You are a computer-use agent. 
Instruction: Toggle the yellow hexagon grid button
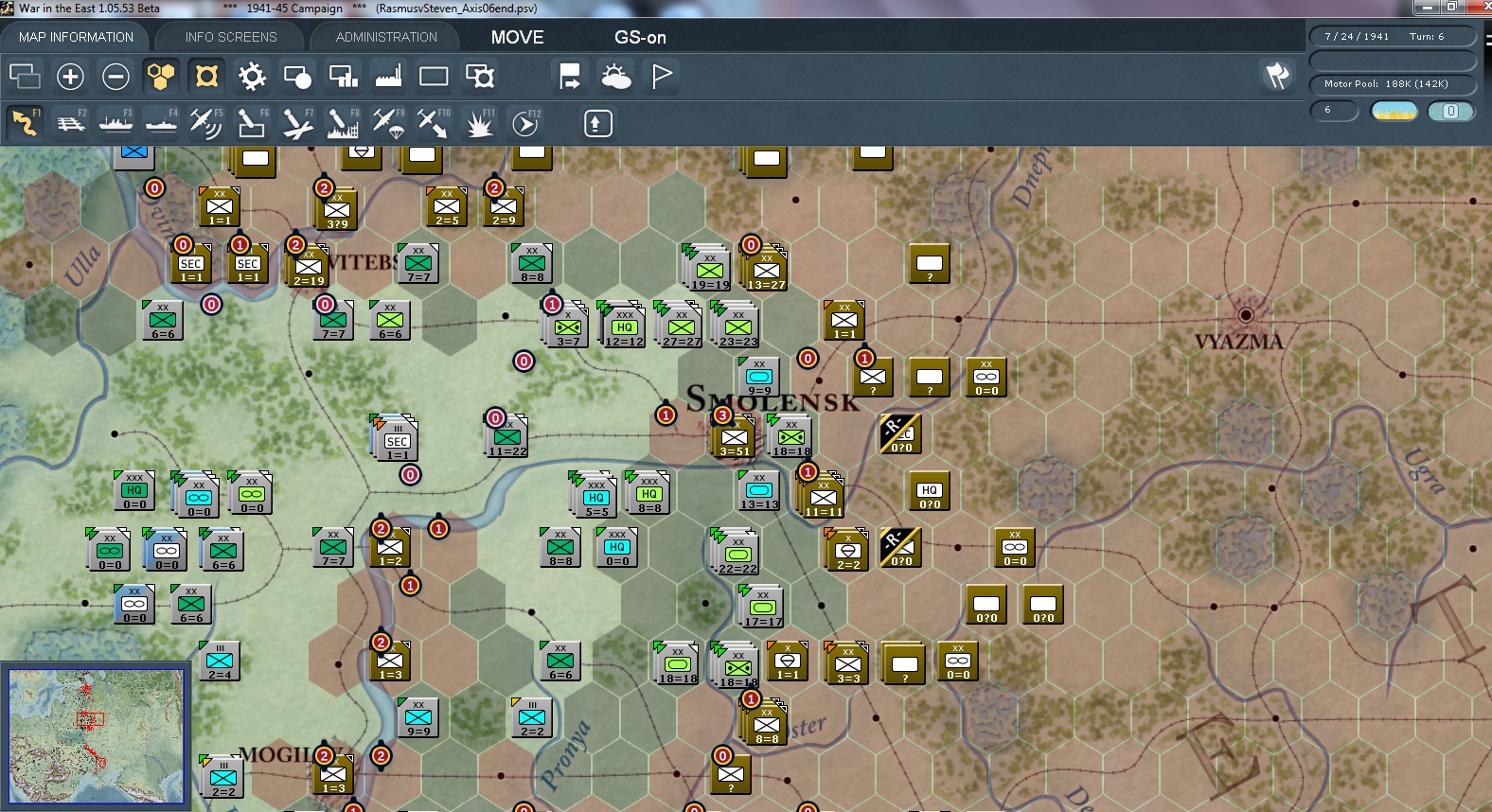coord(161,76)
